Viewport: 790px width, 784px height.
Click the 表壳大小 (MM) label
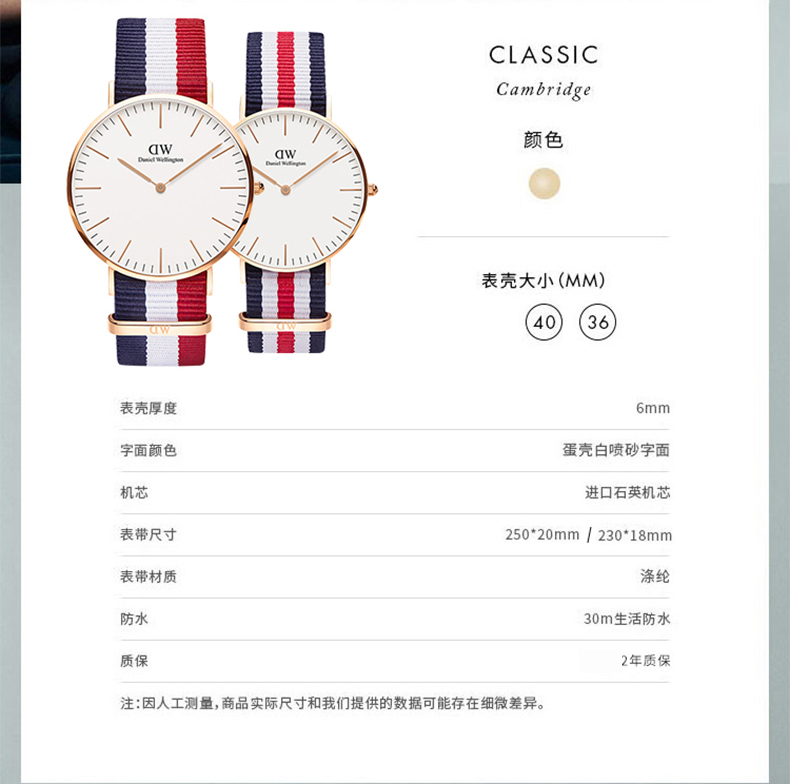point(543,281)
